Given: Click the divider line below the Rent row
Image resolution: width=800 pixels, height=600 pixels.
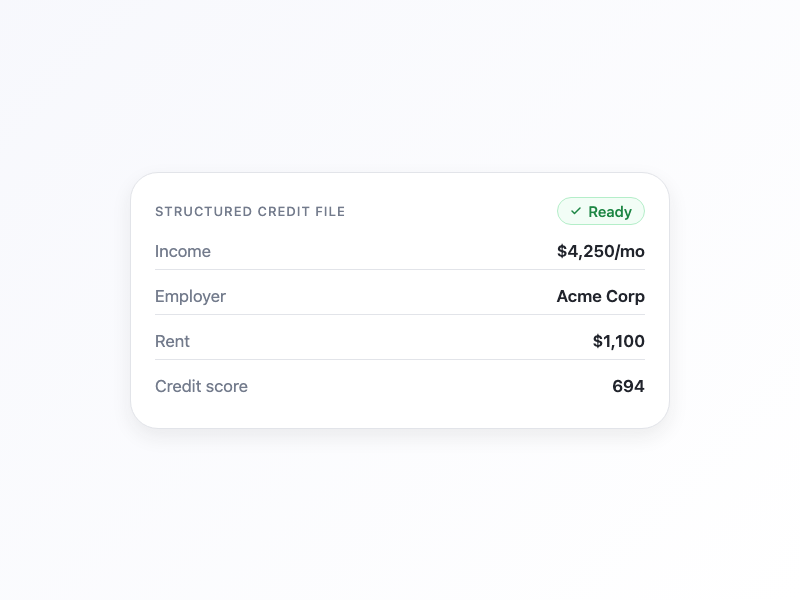Looking at the screenshot, I should click(400, 359).
